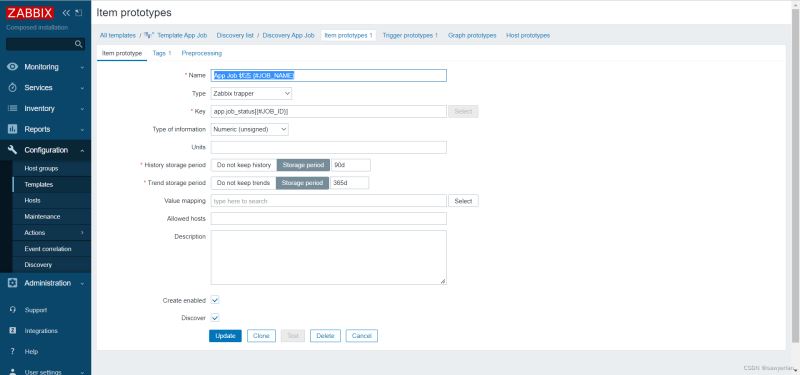Uncheck the Discover checkbox
Image resolution: width=800 pixels, height=375 pixels.
click(x=215, y=318)
